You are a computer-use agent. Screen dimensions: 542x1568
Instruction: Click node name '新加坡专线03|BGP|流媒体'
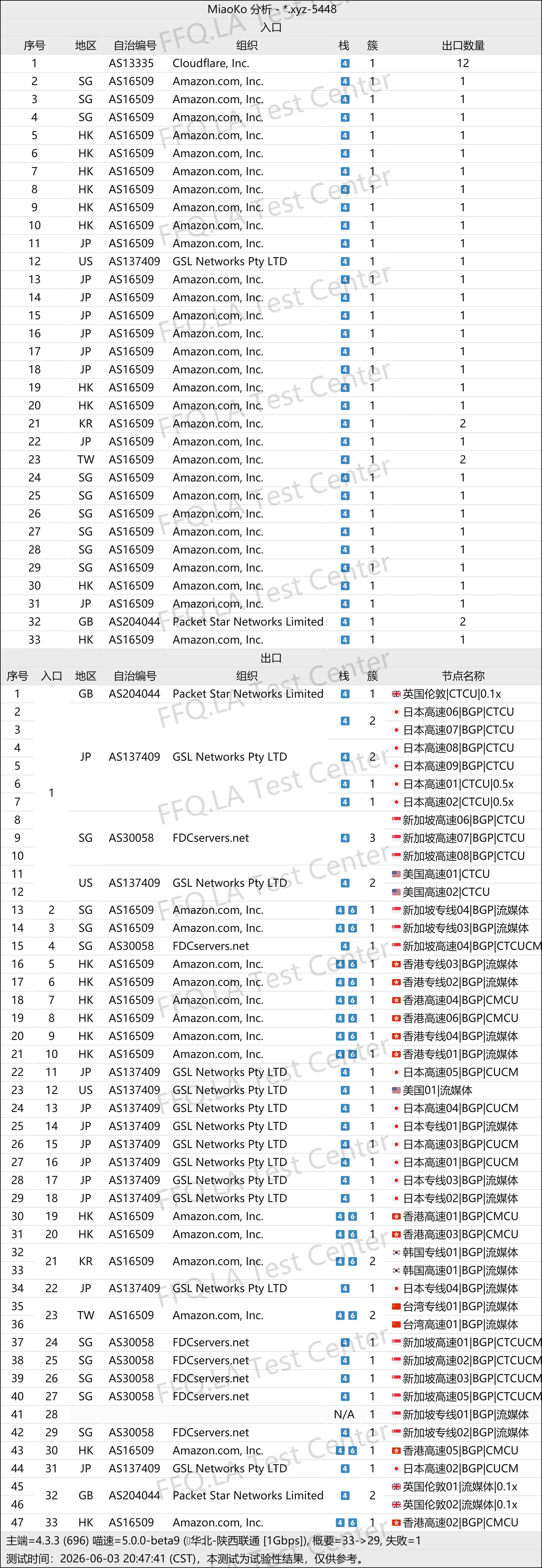coord(466,928)
